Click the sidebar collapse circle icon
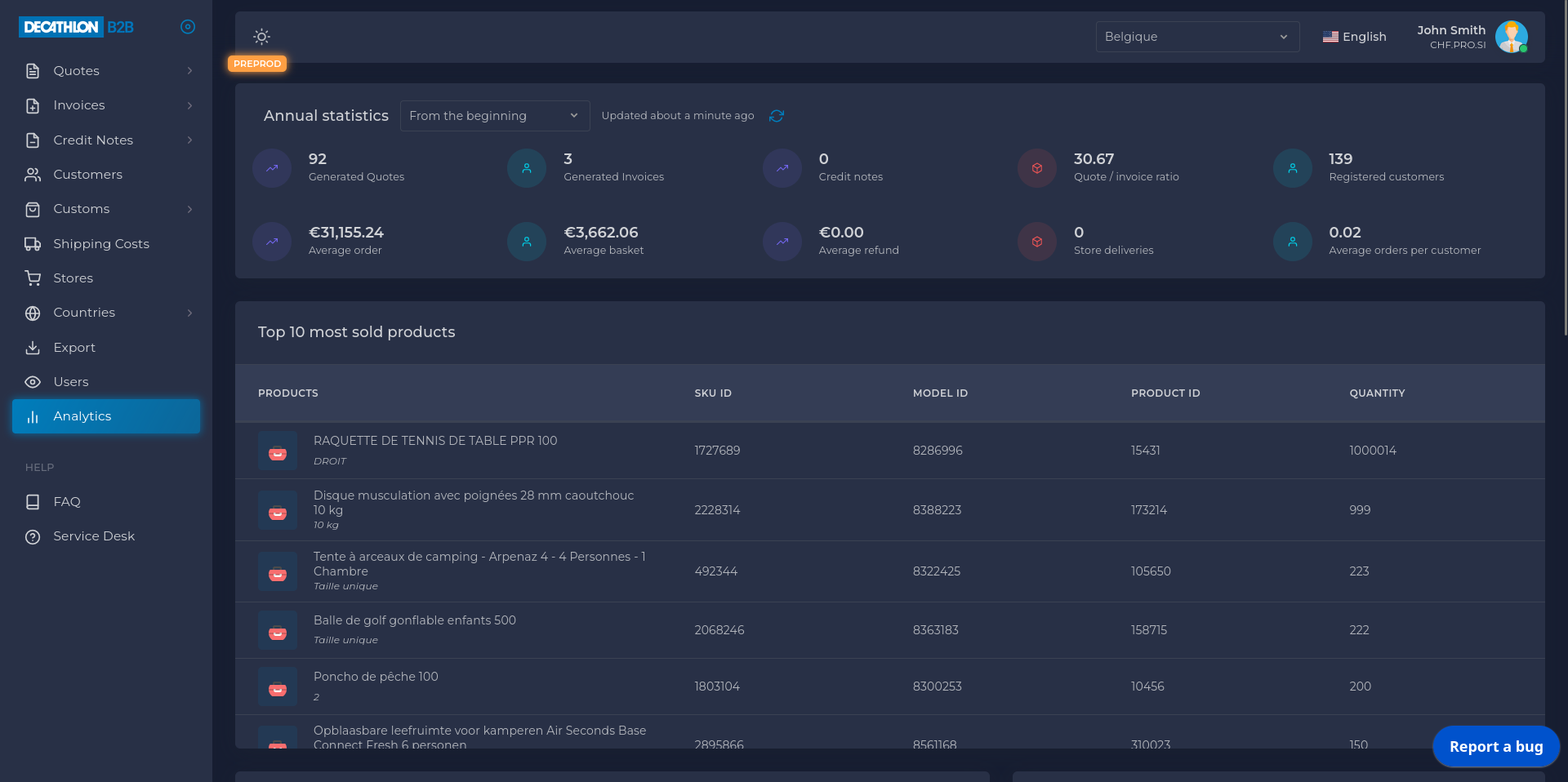The image size is (1568, 782). (188, 27)
